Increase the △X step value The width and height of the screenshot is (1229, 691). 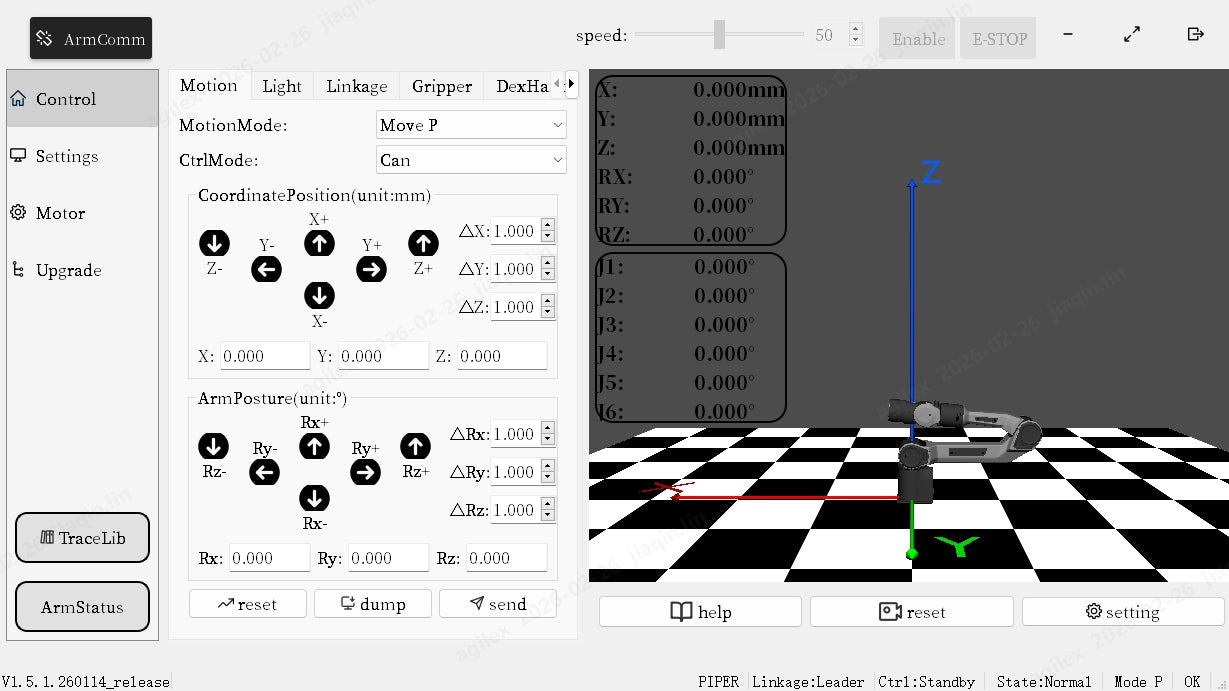[548, 226]
